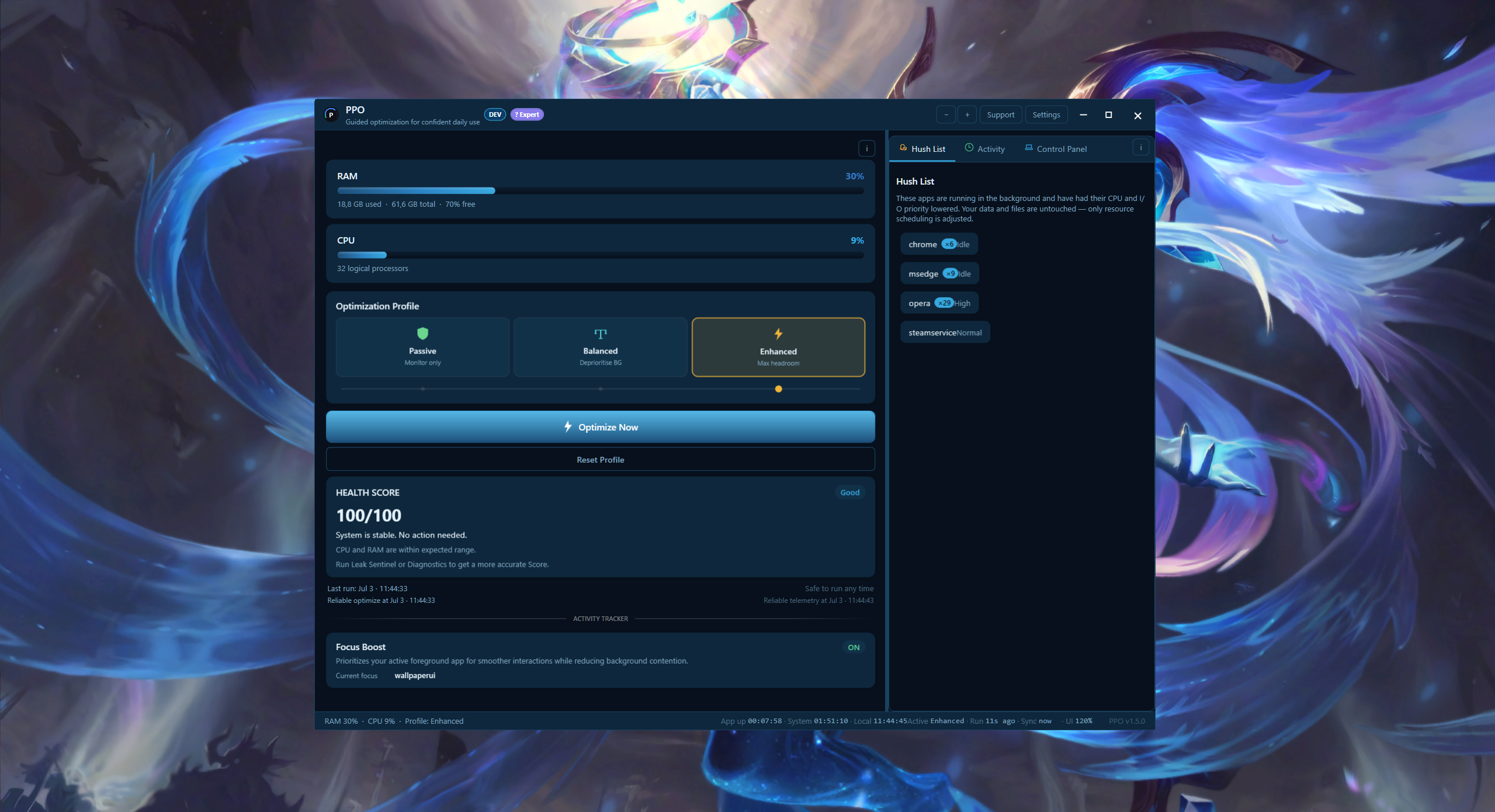This screenshot has height=812, width=1495.
Task: Choose the Balanced deprioritise BG profile
Action: tap(600, 347)
